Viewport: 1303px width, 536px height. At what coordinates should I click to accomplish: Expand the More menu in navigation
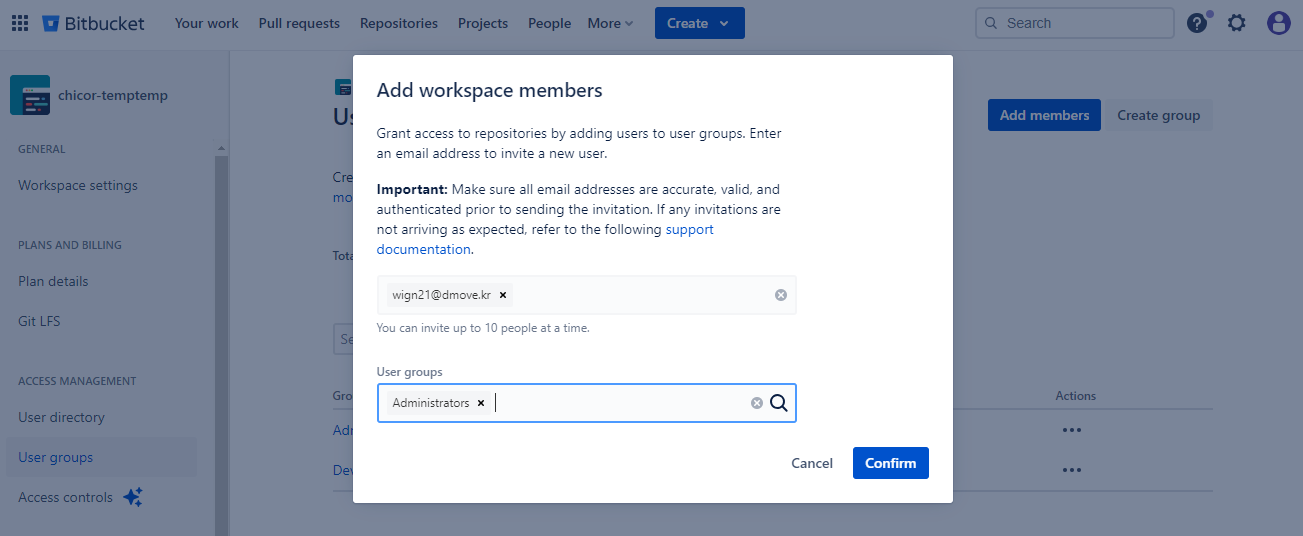pos(610,23)
